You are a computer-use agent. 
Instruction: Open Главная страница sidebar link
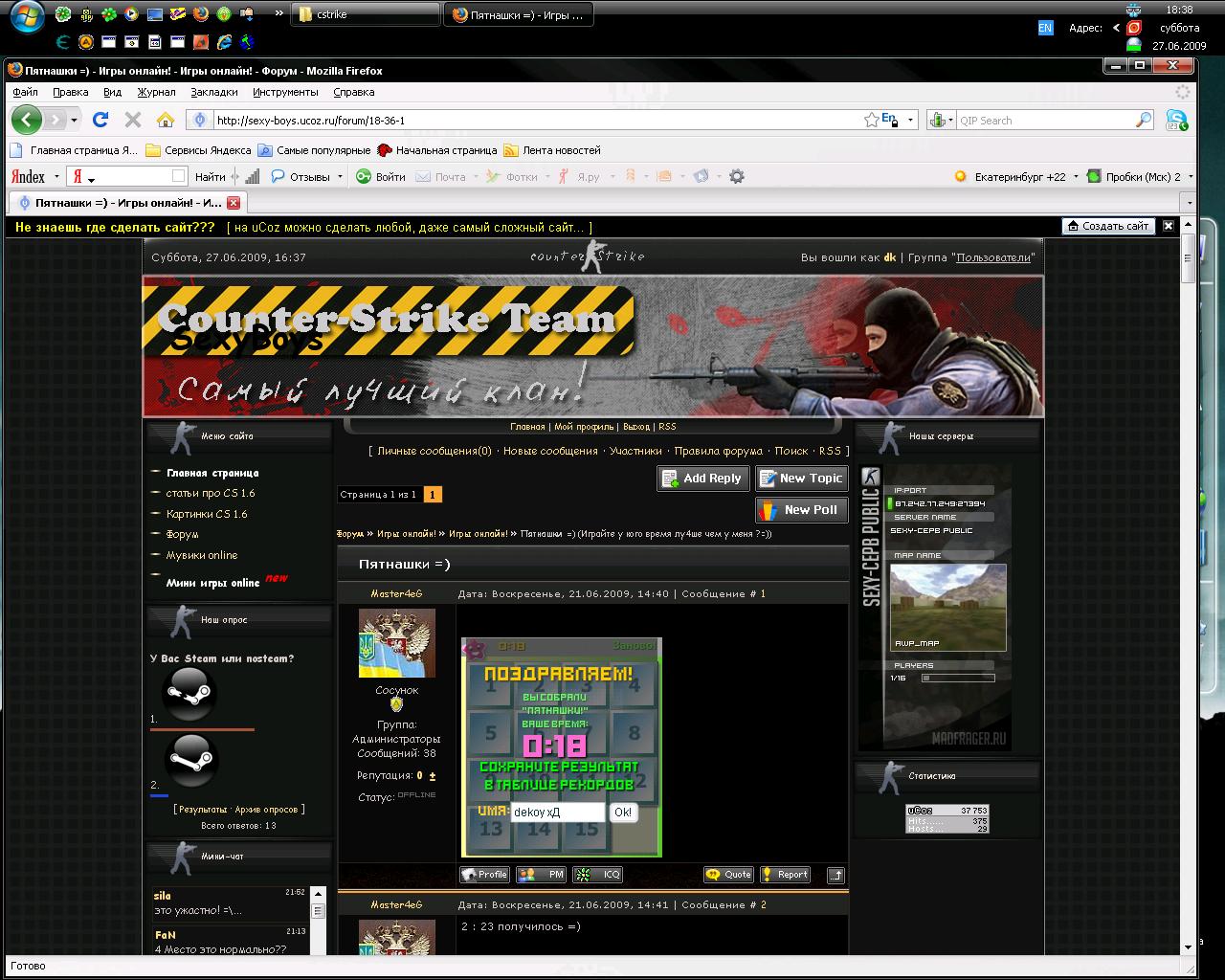pos(212,473)
